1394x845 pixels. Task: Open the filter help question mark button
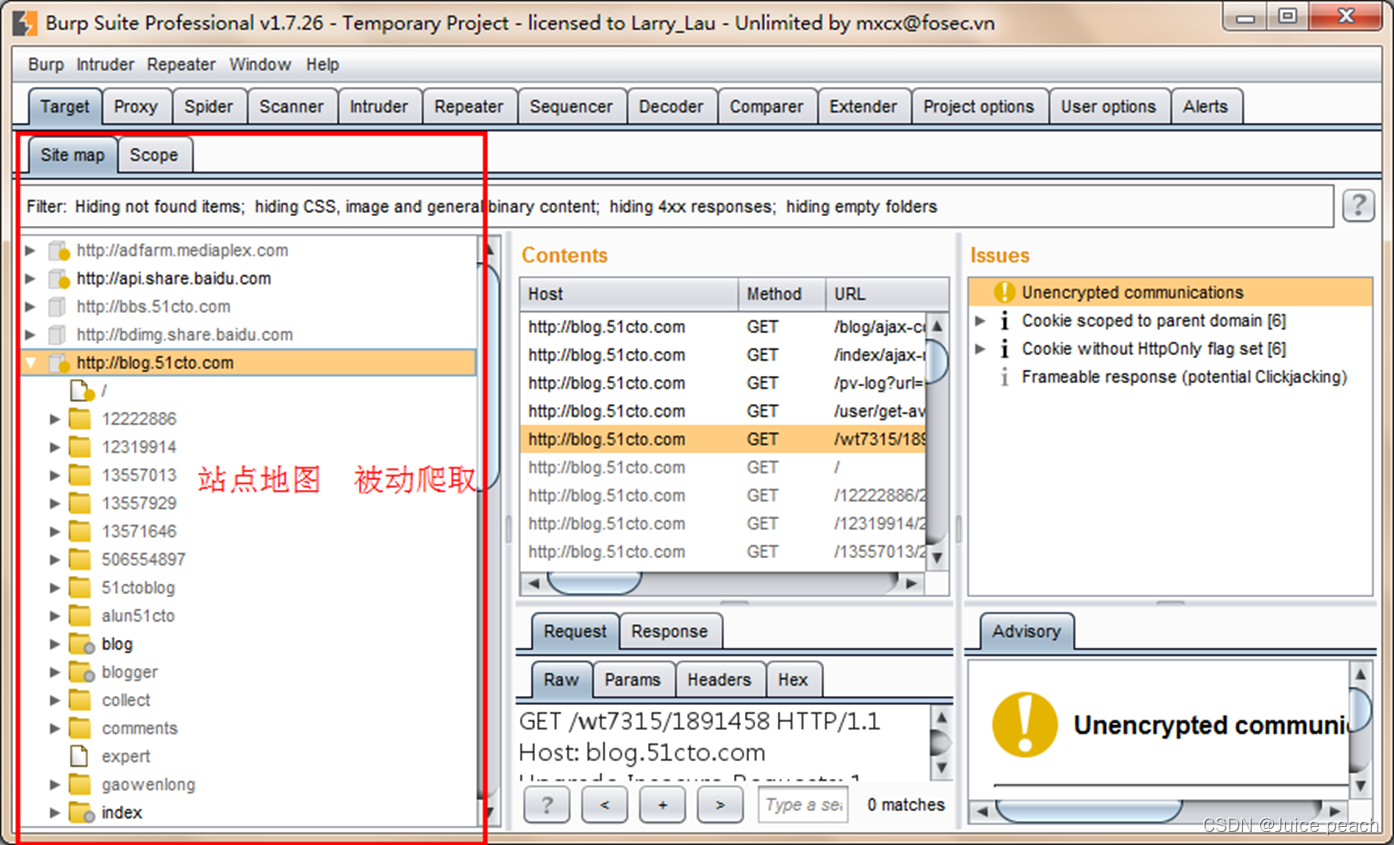[x=1357, y=206]
